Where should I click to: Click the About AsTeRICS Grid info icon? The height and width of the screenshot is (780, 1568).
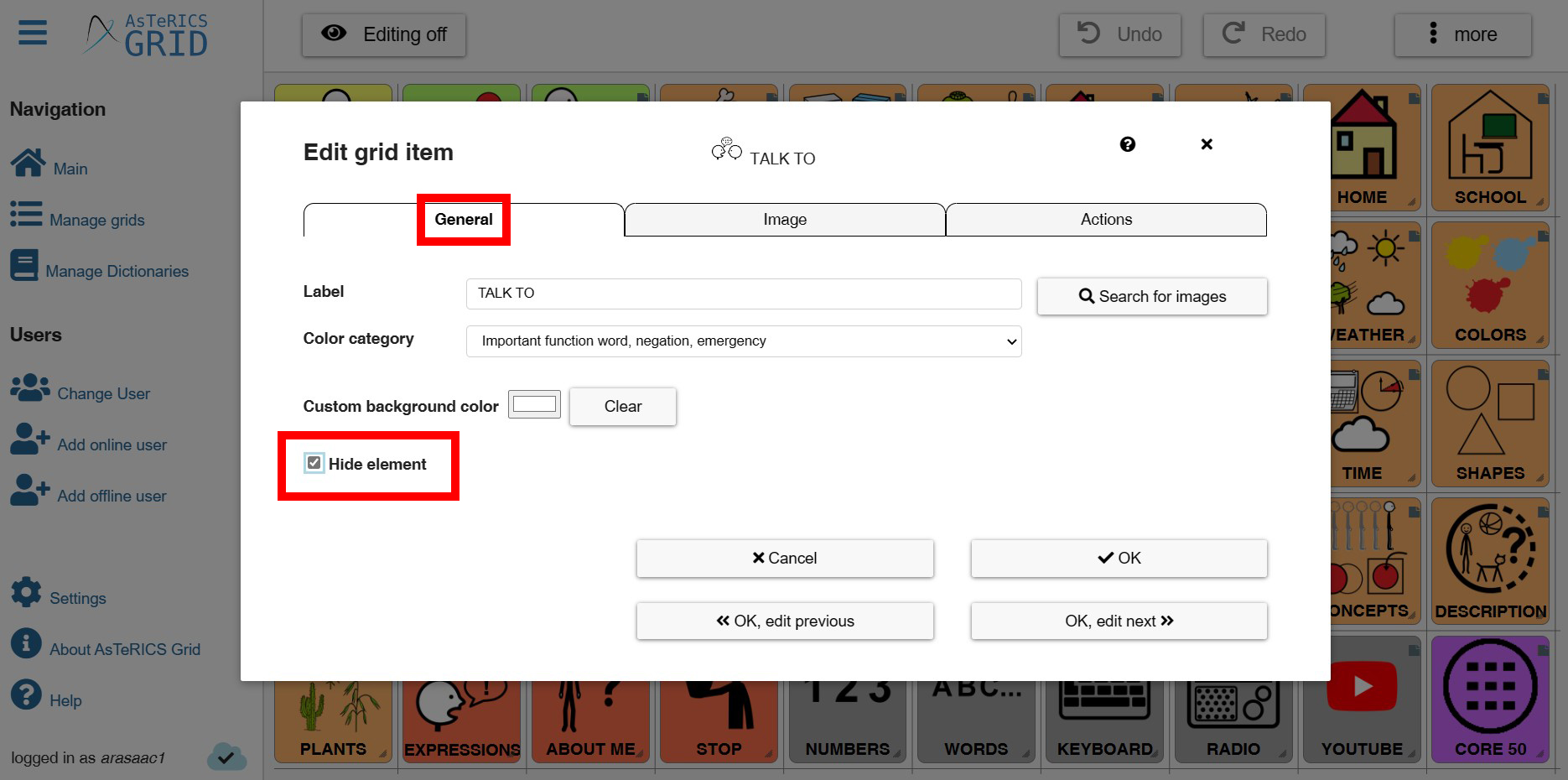click(x=26, y=643)
